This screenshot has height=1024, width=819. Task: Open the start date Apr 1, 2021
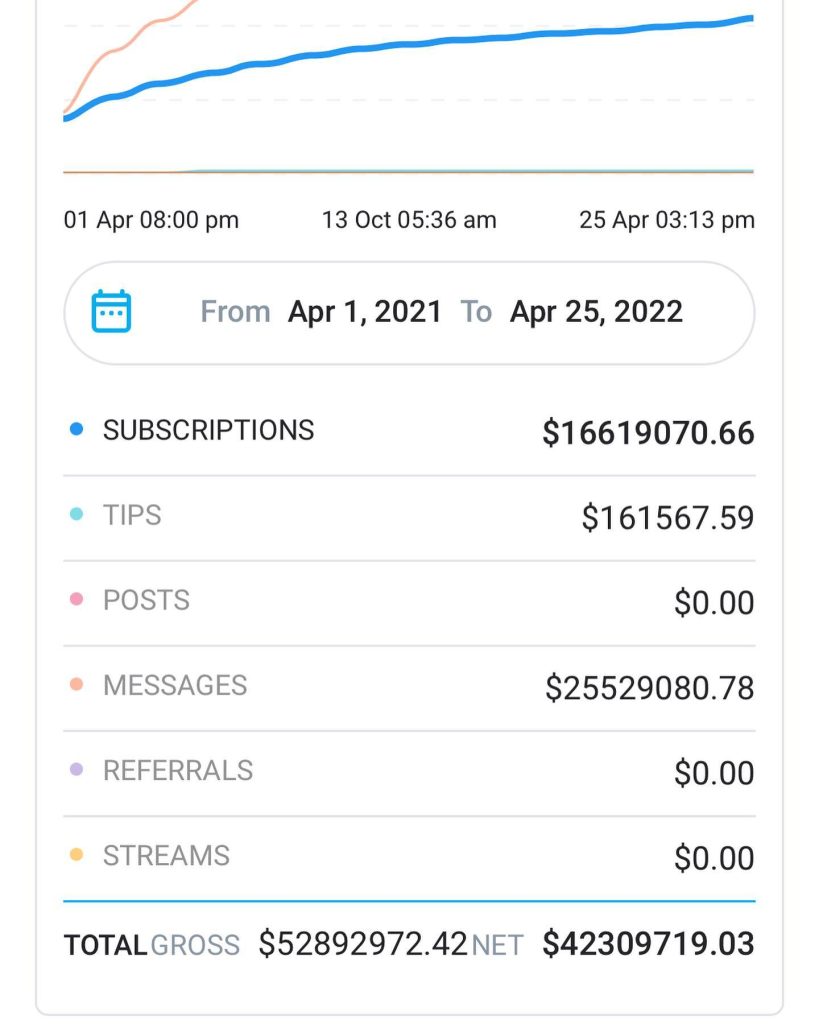pos(364,311)
